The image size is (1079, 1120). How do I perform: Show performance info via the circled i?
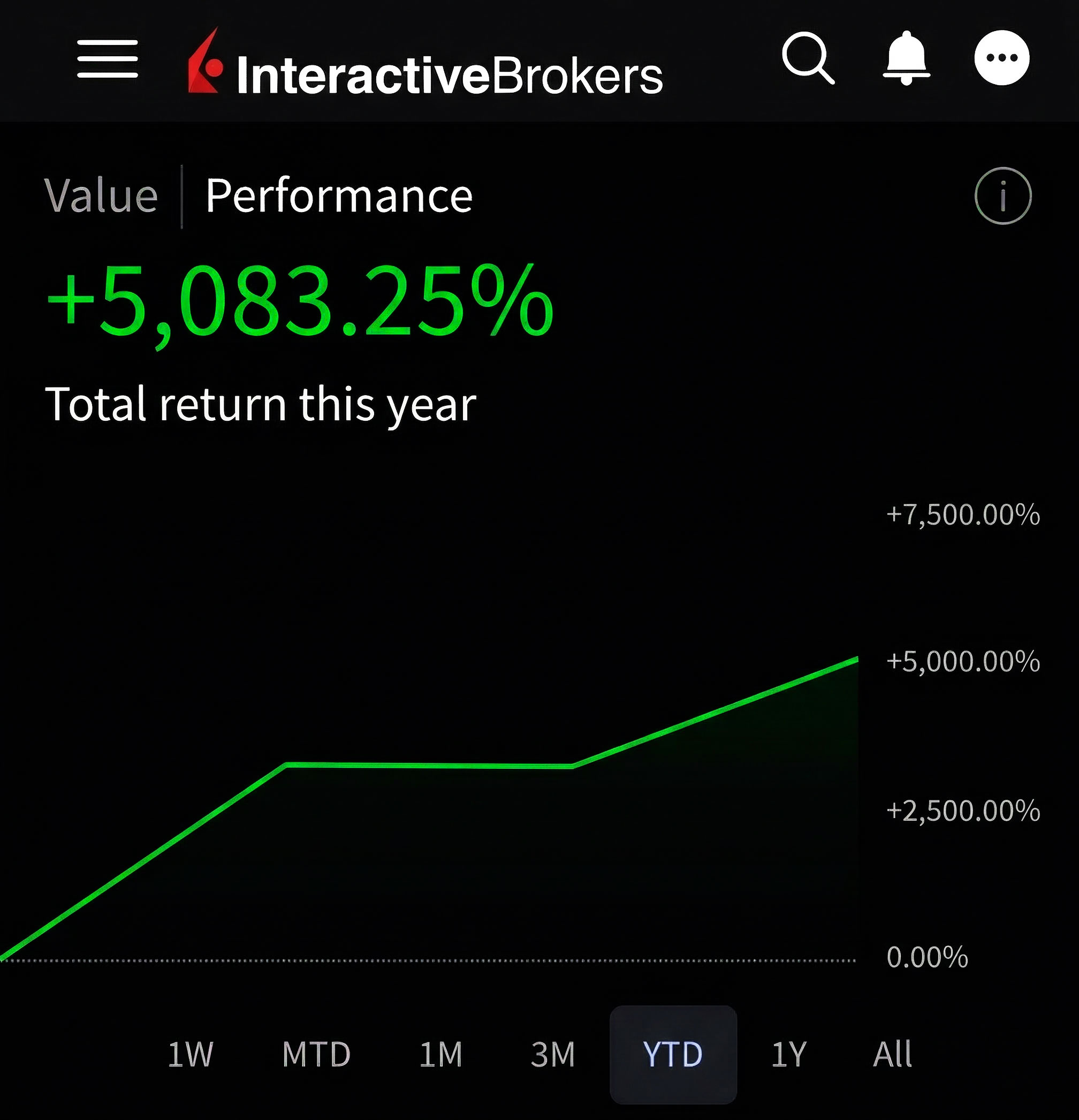click(1002, 196)
